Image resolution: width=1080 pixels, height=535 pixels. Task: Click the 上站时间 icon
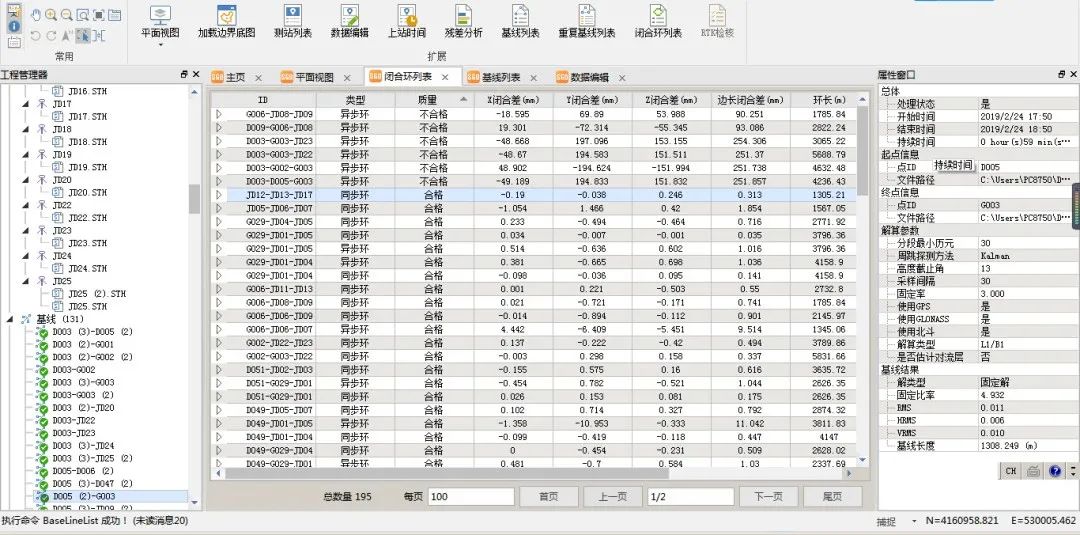[406, 18]
